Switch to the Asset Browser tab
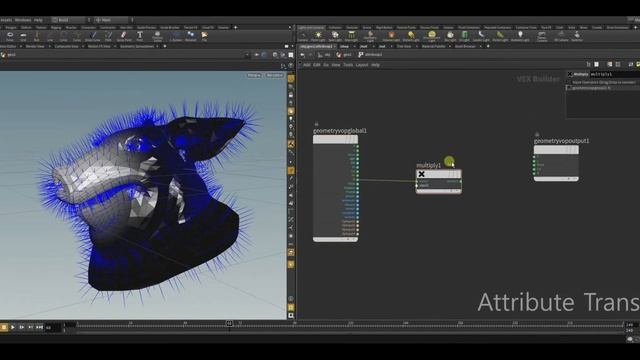Image resolution: width=640 pixels, height=360 pixels. tap(465, 46)
